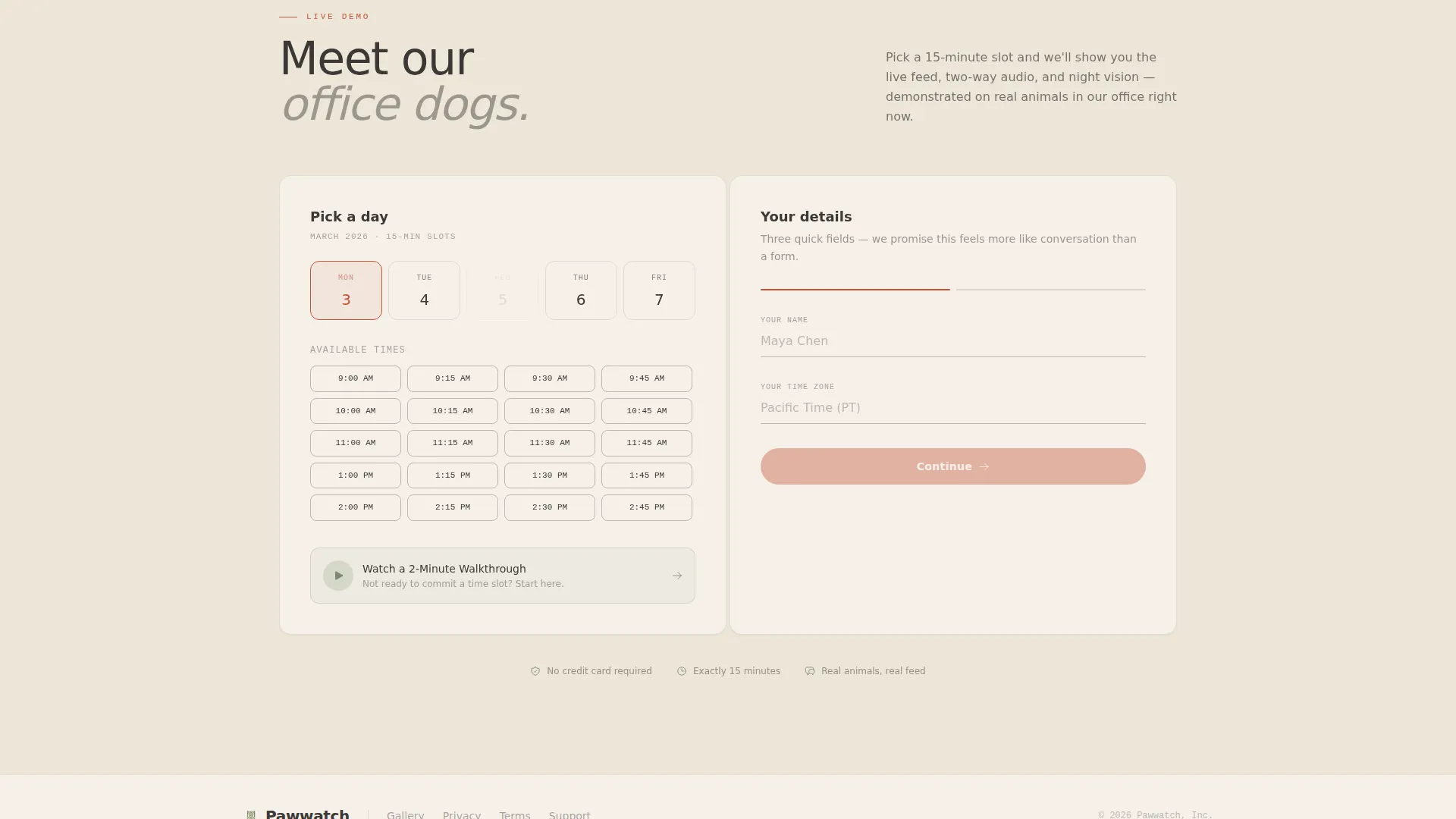Viewport: 1456px width, 819px height.
Task: Play the 2-Minute Walkthrough video icon
Action: (x=338, y=576)
